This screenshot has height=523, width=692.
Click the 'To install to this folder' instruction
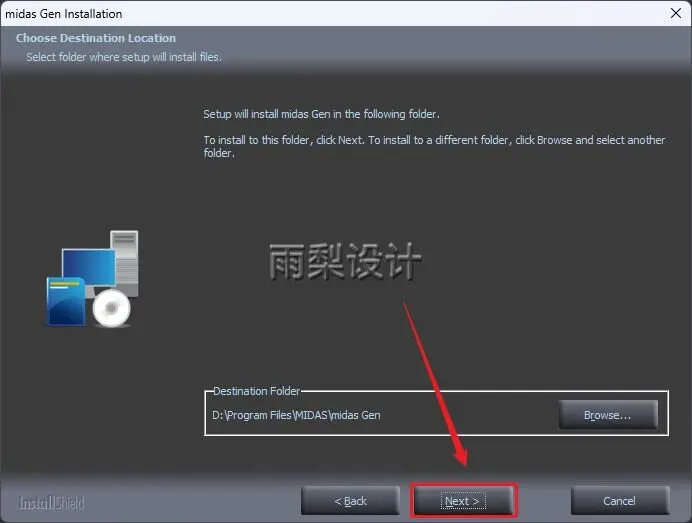pos(434,147)
